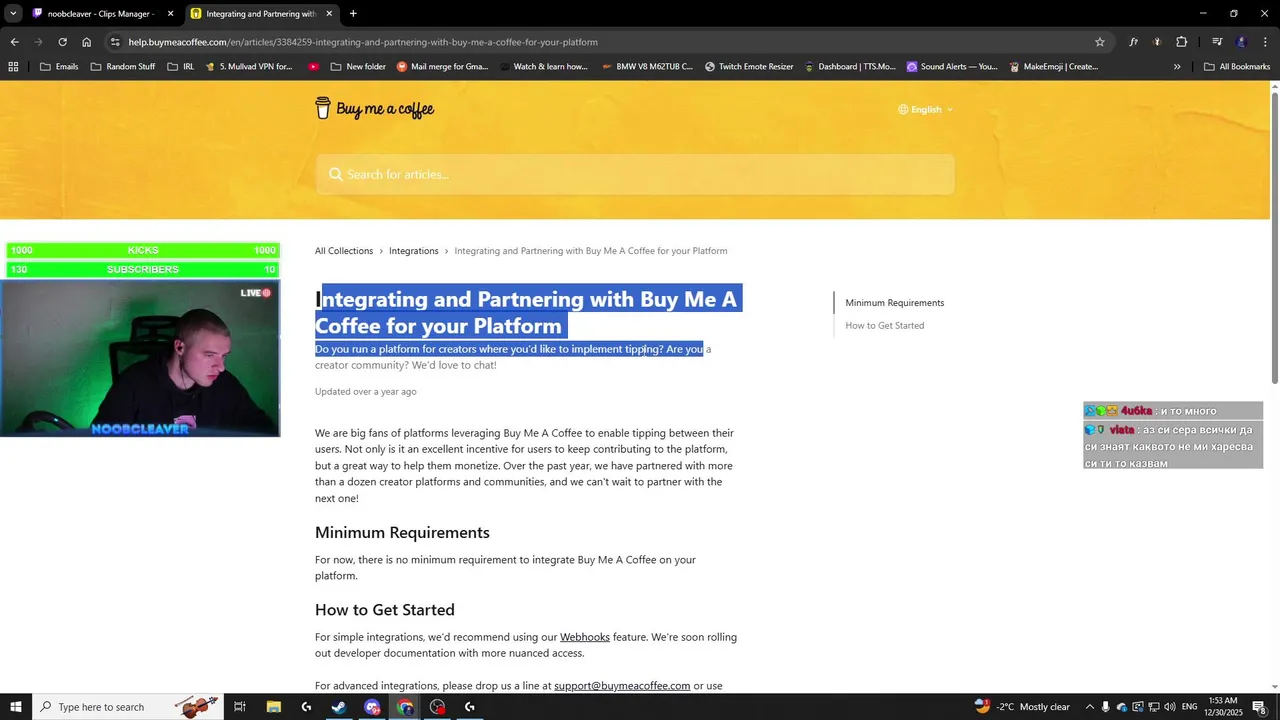The height and width of the screenshot is (720, 1280).
Task: Open the notification center icon
Action: tap(1259, 707)
